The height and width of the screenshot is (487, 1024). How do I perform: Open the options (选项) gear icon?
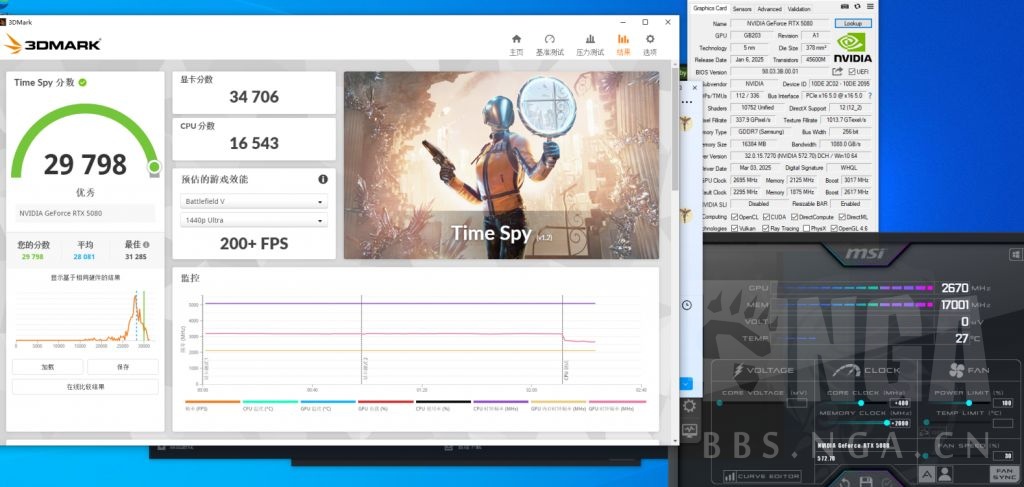coord(650,40)
